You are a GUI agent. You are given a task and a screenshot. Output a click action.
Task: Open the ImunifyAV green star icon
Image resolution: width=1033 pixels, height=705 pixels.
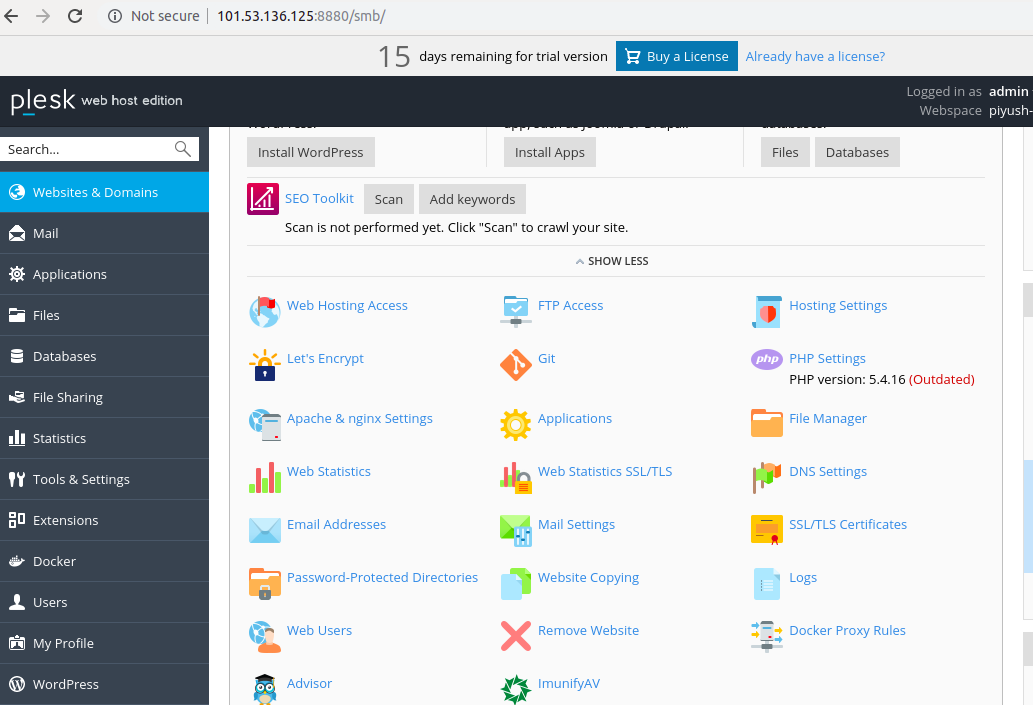point(516,690)
